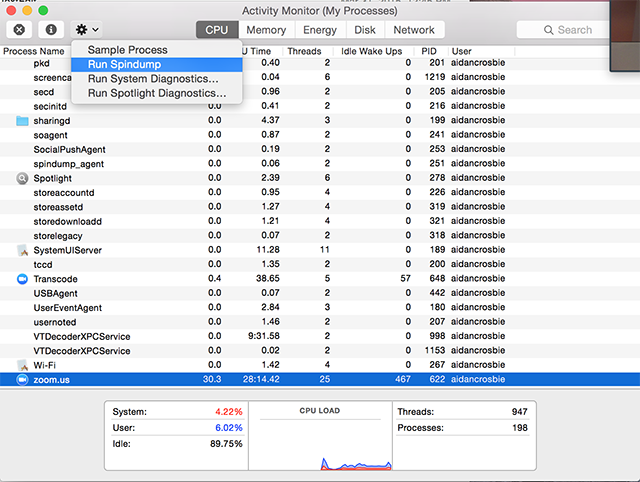The width and height of the screenshot is (640, 482).
Task: Click the Spotlight magnifier icon
Action: [x=22, y=178]
